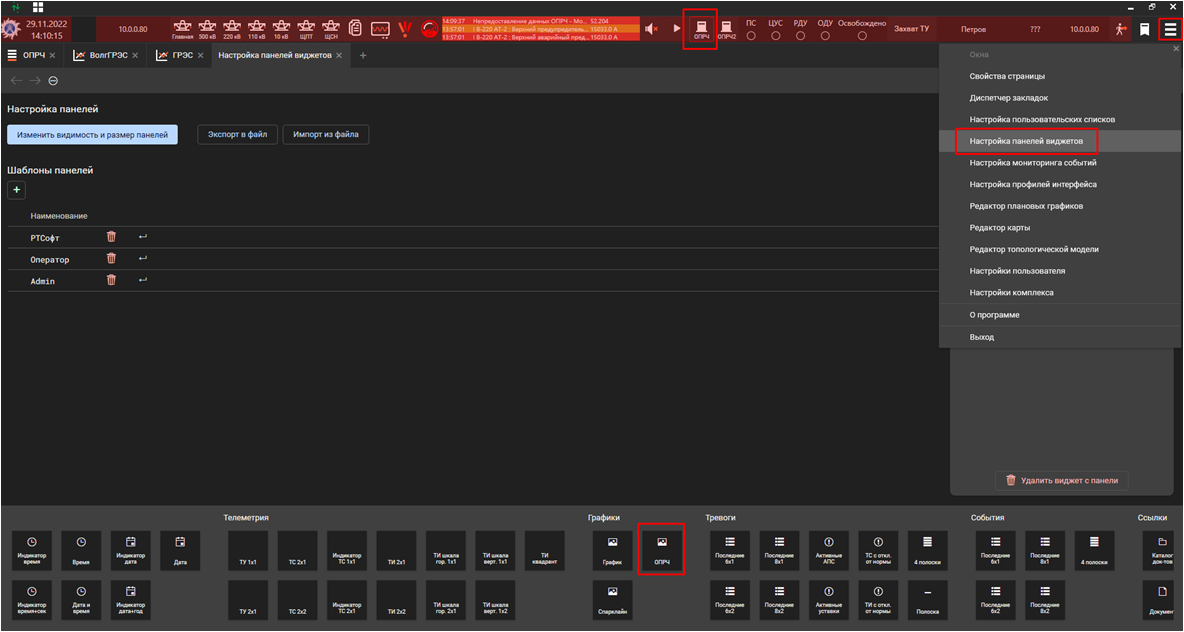Select the ЦУС radio button
The height and width of the screenshot is (632, 1184).
click(x=775, y=36)
